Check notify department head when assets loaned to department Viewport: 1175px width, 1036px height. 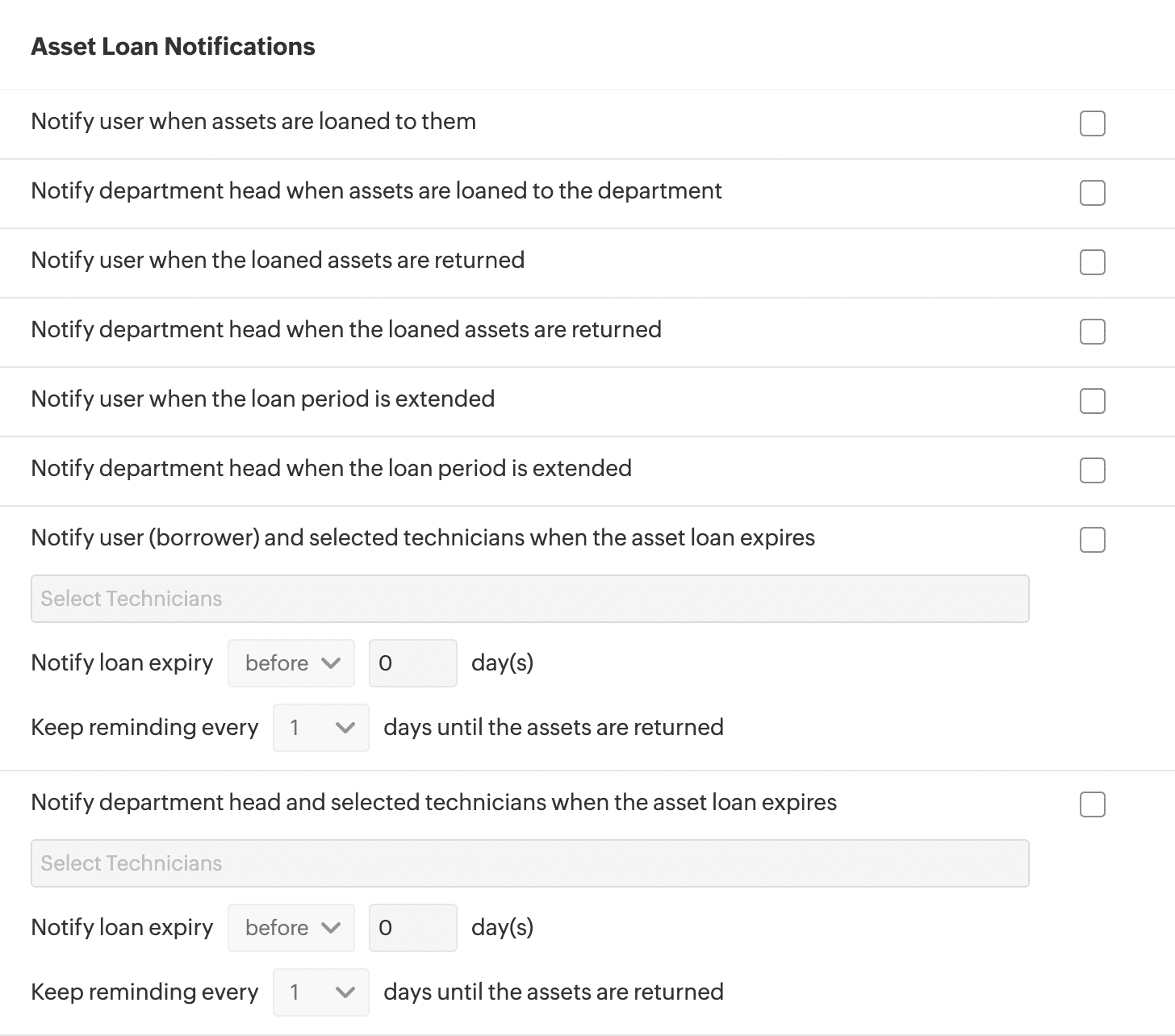[x=1092, y=193]
